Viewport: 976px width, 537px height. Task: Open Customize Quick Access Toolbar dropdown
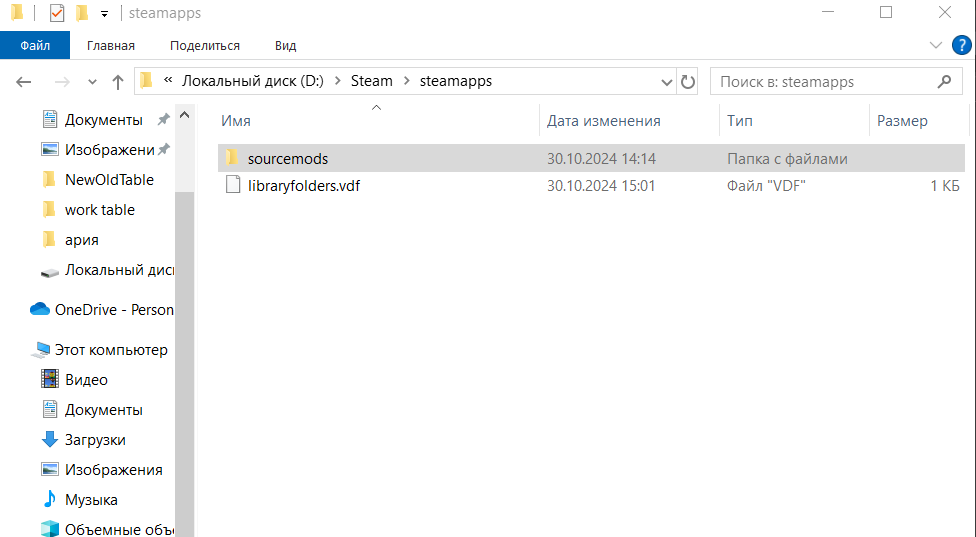[x=105, y=14]
